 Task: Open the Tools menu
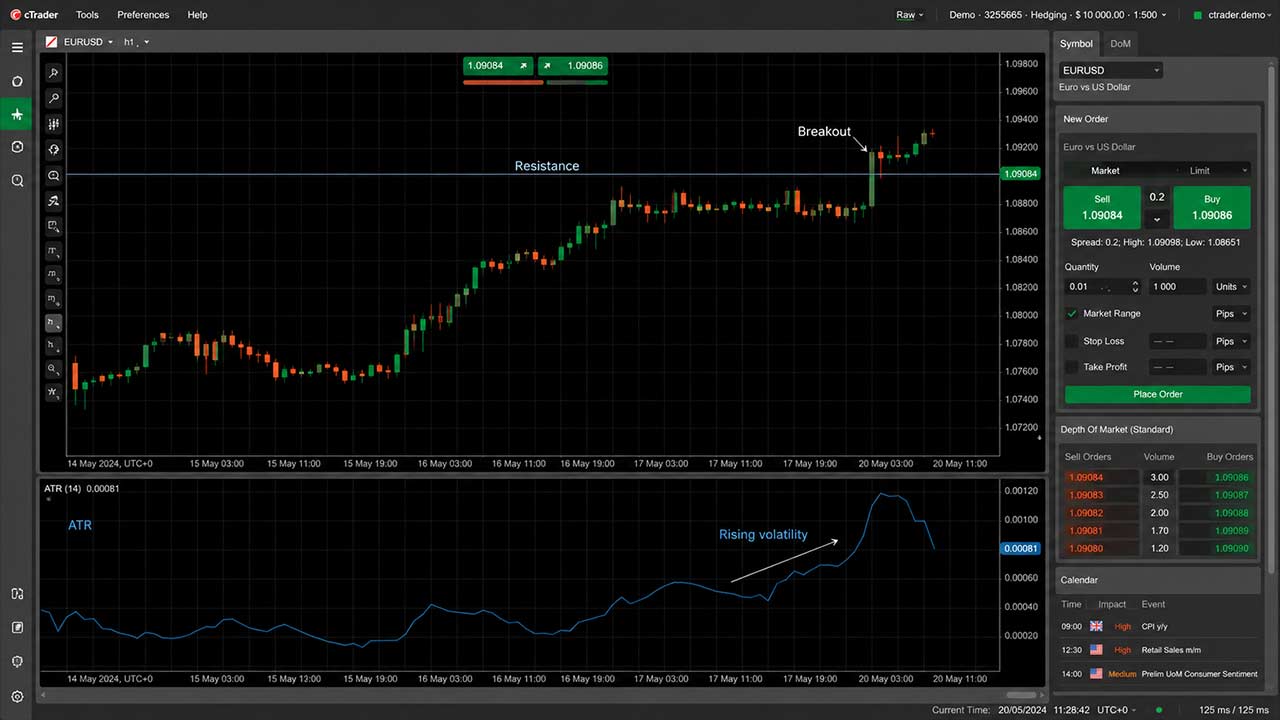pyautogui.click(x=87, y=15)
